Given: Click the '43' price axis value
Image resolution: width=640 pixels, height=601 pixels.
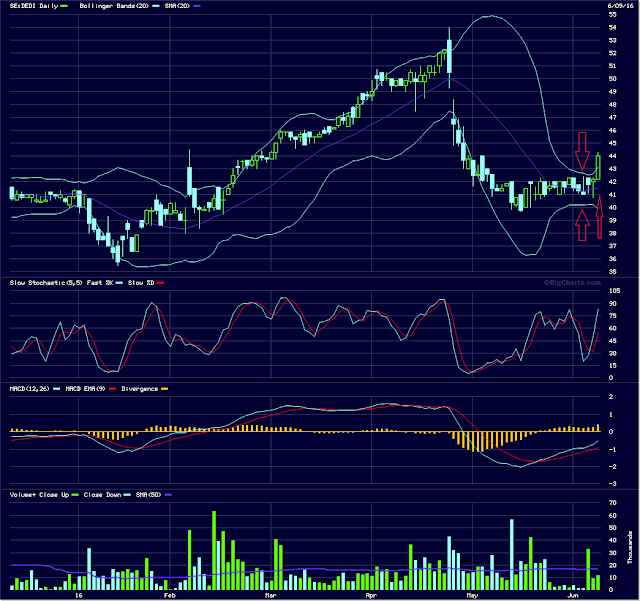Looking at the screenshot, I should 612,169.
